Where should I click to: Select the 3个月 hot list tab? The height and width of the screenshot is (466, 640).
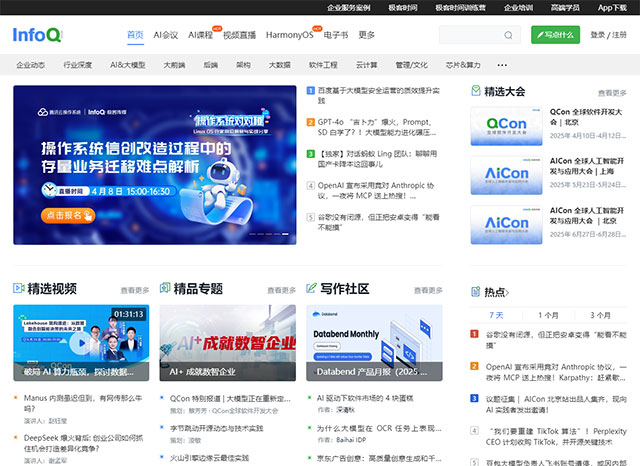click(x=600, y=315)
